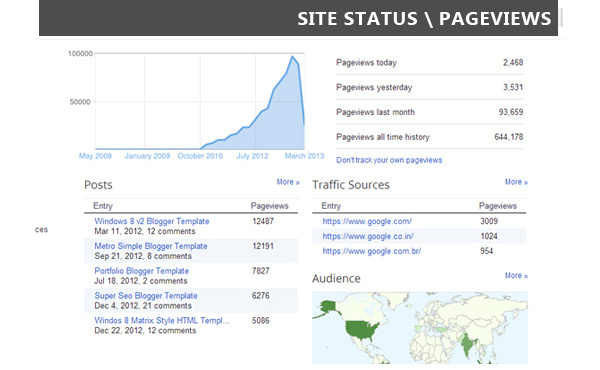
Task: Click the Posts section heading
Action: (98, 185)
